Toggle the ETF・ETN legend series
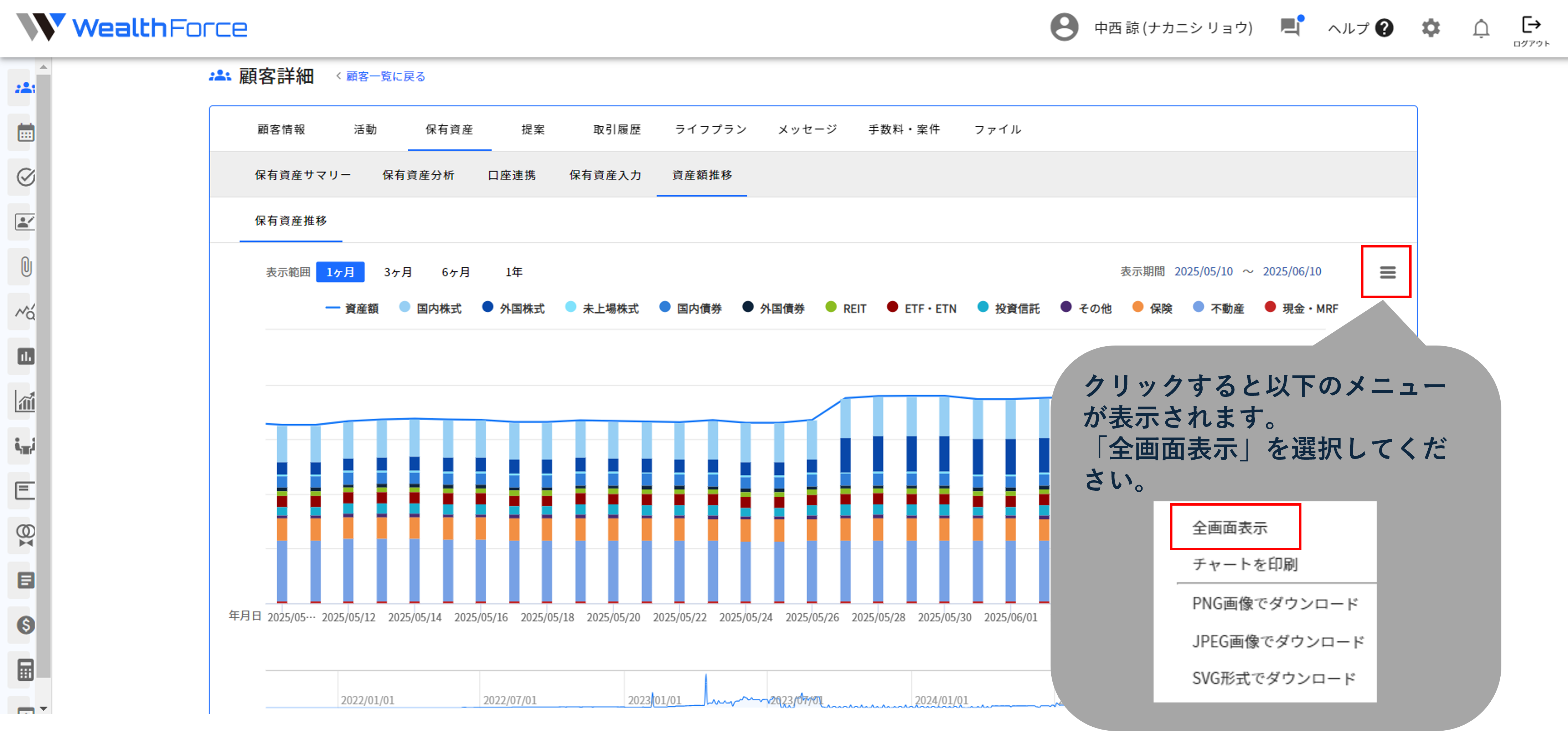The height and width of the screenshot is (731, 1568). (922, 308)
